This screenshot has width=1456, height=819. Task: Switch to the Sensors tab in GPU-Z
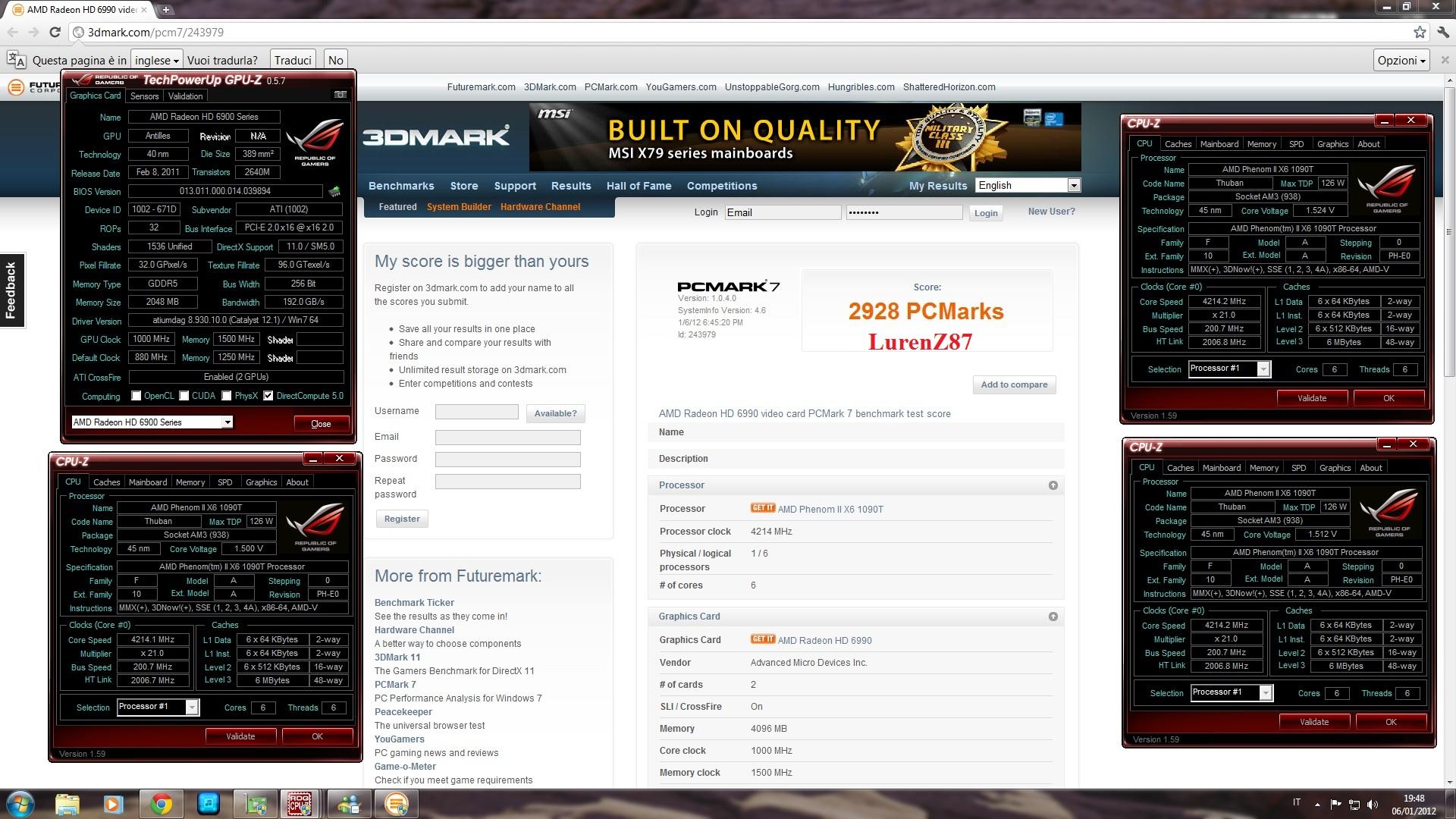pos(144,96)
